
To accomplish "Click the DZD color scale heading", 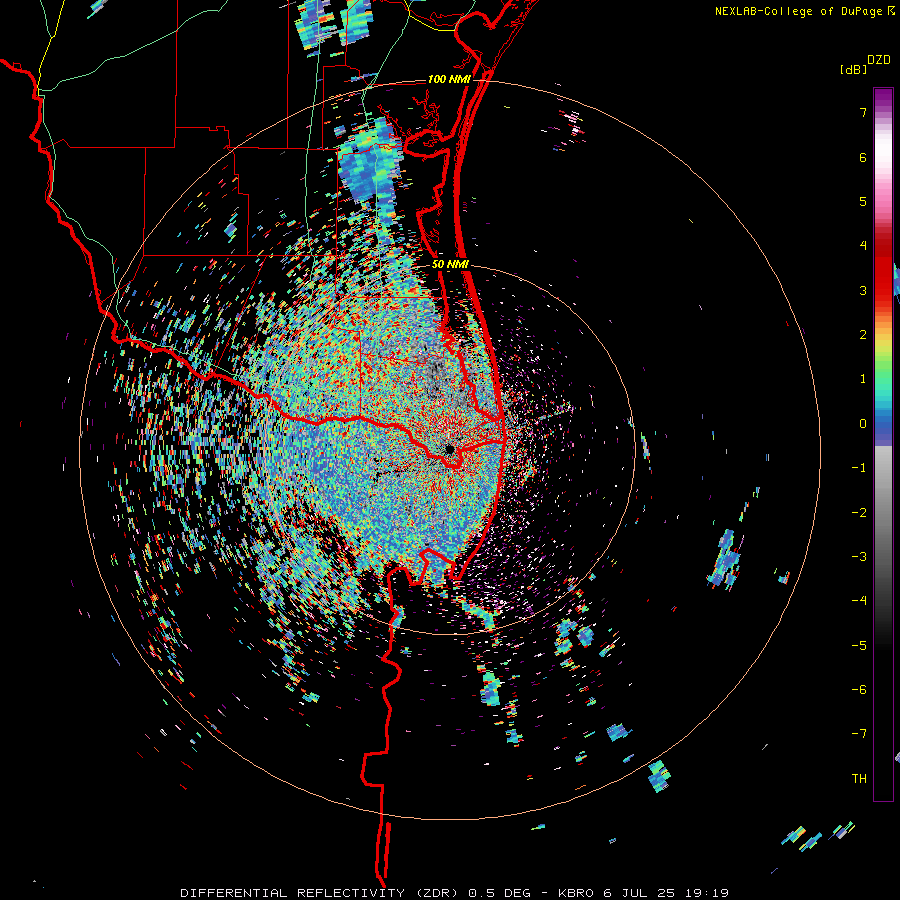I will [x=879, y=60].
